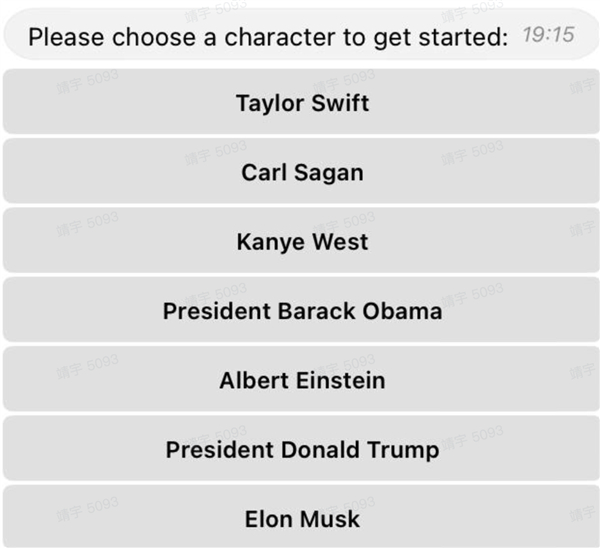This screenshot has width=600, height=548.
Task: Hit the Einstein option in the character list
Action: tap(302, 380)
